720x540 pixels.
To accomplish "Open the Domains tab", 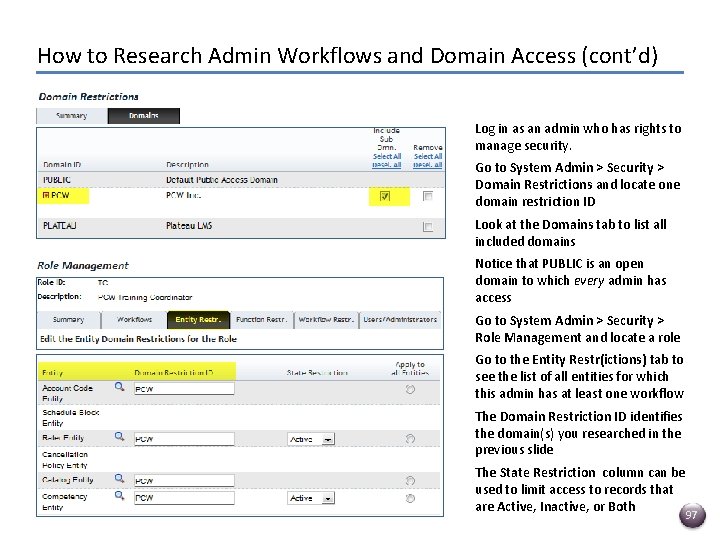I will (144, 116).
